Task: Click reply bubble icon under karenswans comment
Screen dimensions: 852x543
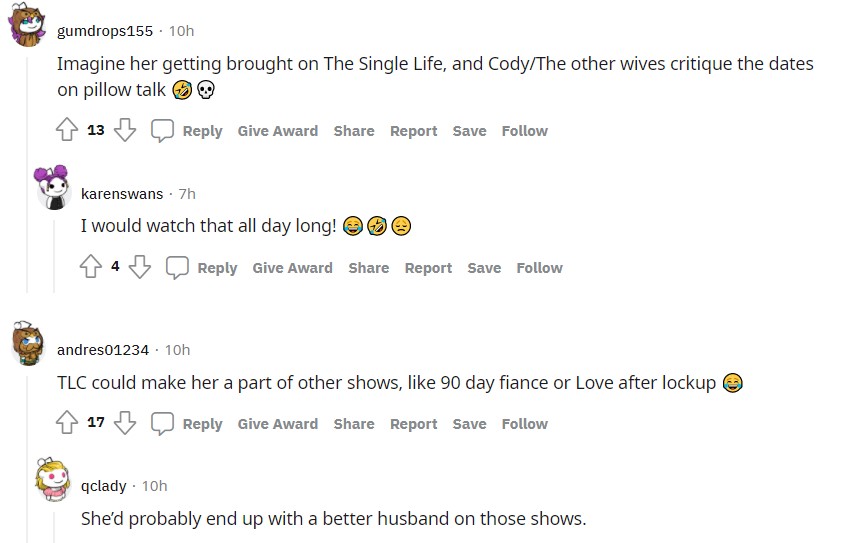Action: (177, 267)
